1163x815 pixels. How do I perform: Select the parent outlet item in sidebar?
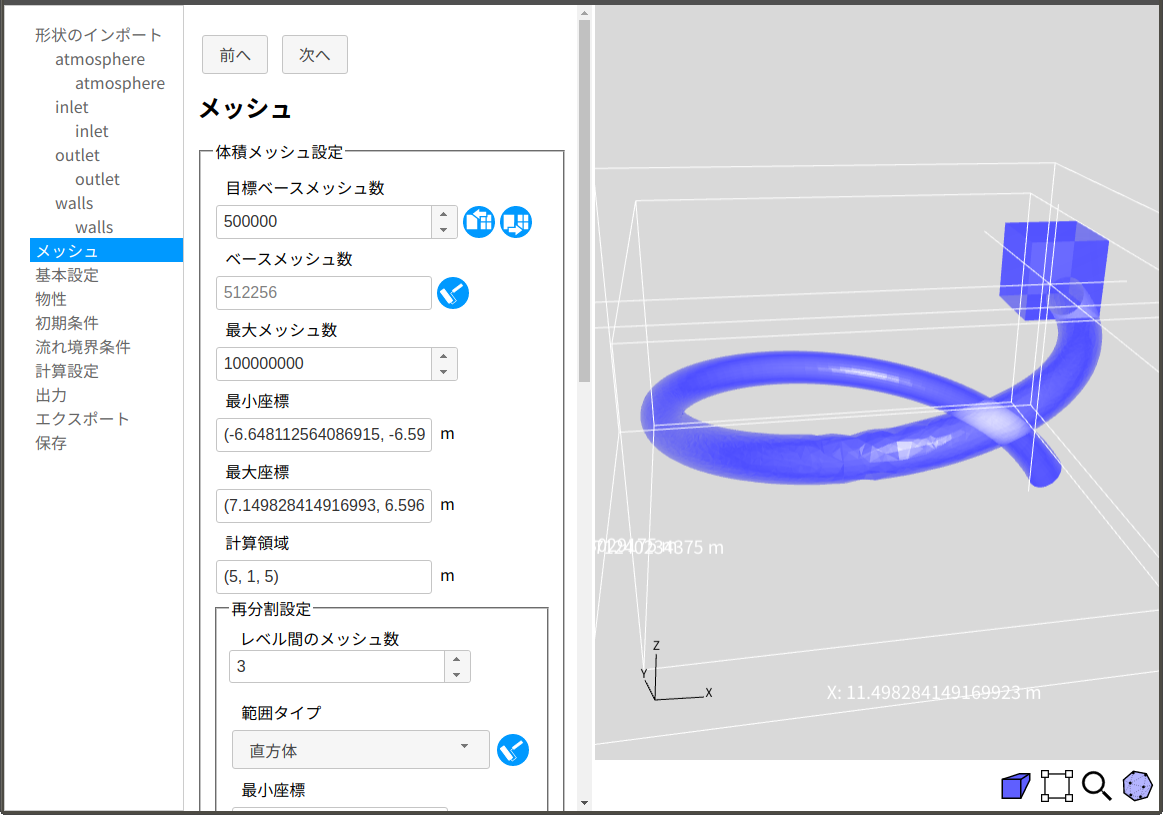(x=77, y=155)
